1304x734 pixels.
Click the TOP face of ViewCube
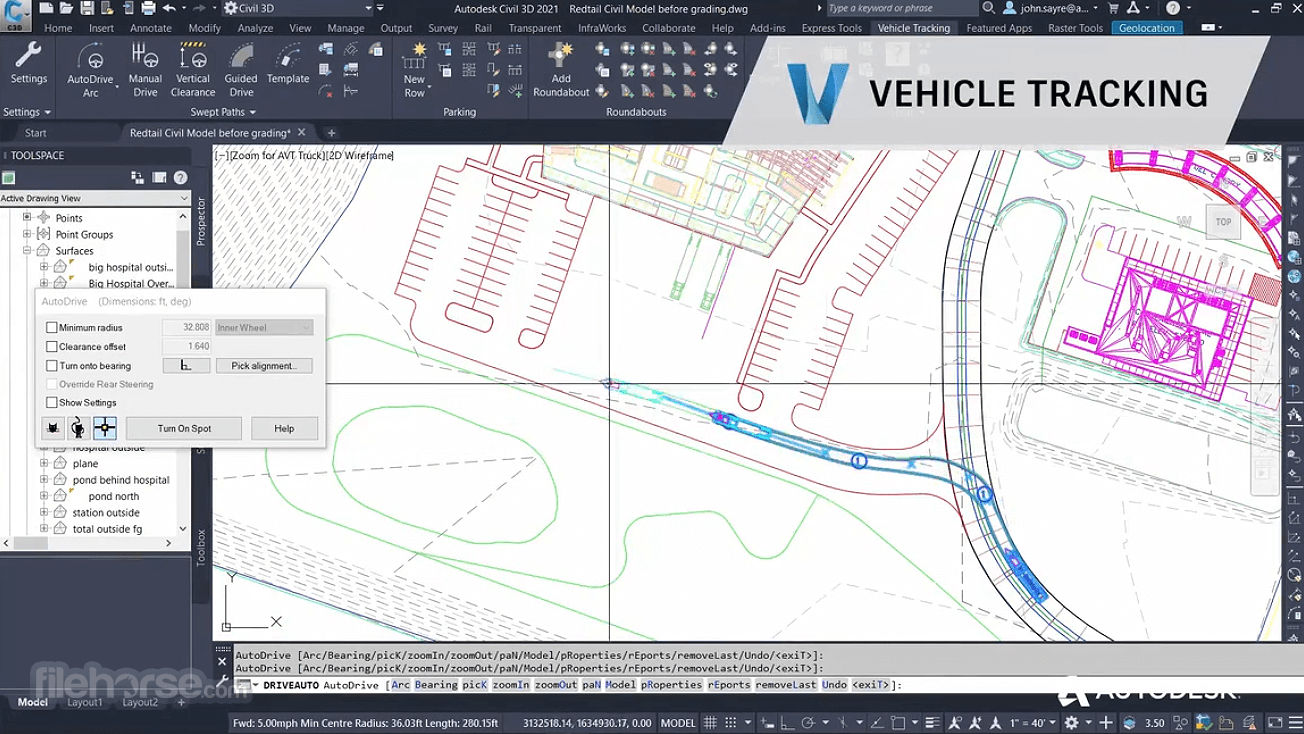[1223, 222]
